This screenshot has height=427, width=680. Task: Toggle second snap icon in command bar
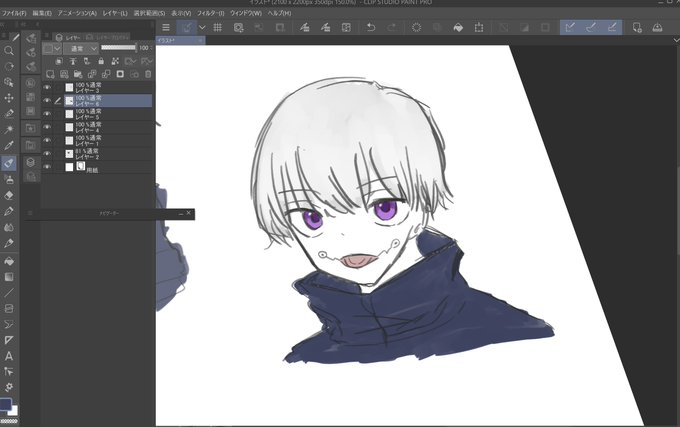tap(591, 28)
